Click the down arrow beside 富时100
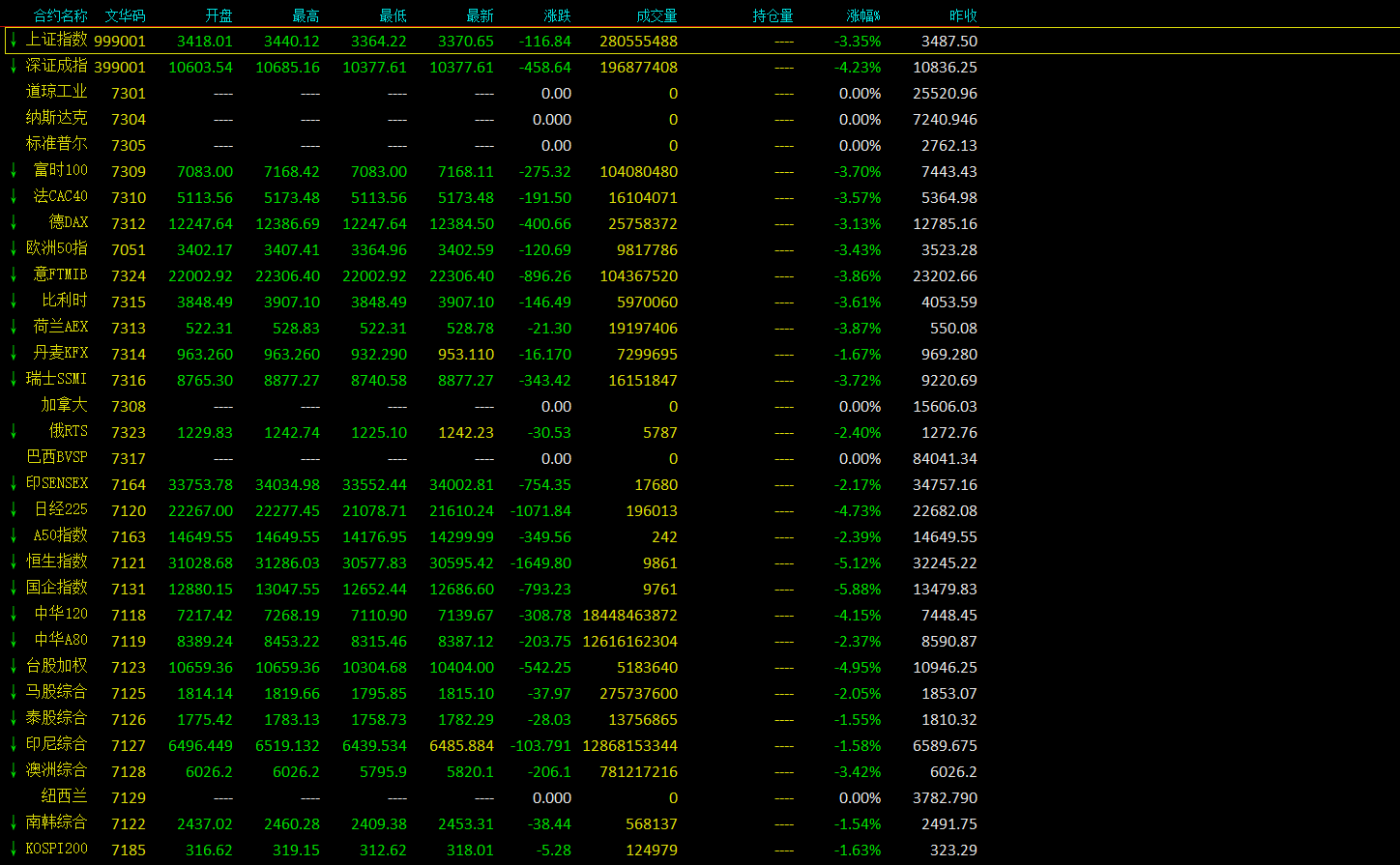1400x865 pixels. [x=14, y=170]
